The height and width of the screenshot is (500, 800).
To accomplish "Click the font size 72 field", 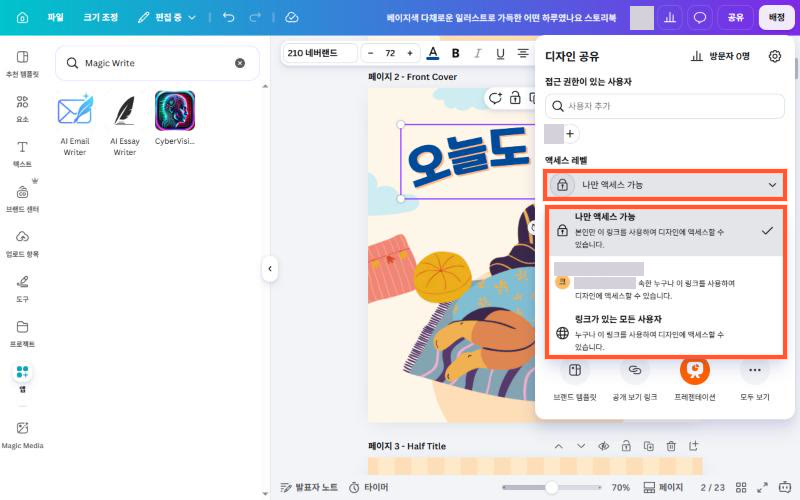I will pos(390,53).
